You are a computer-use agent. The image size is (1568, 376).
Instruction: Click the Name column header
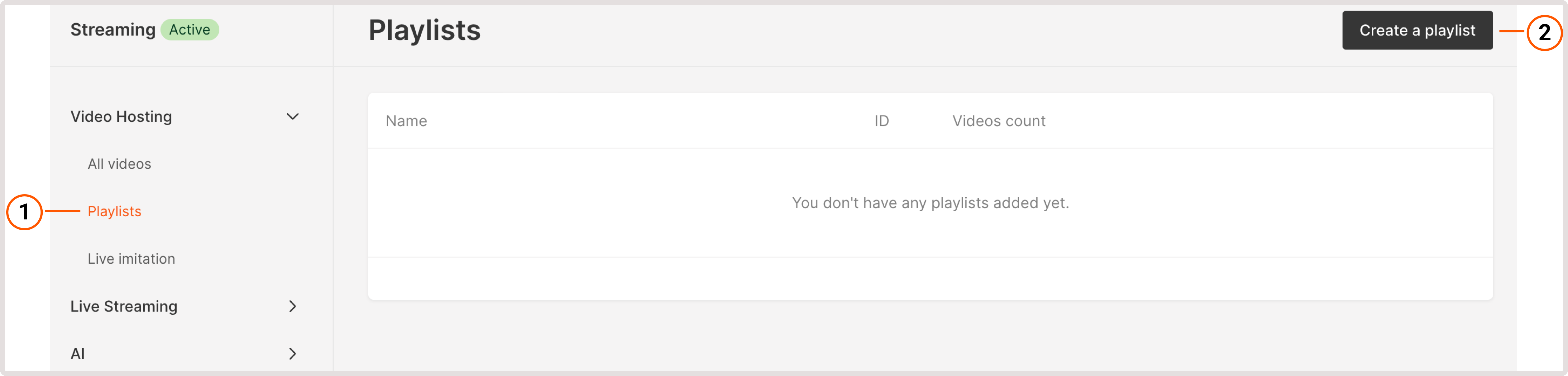406,120
